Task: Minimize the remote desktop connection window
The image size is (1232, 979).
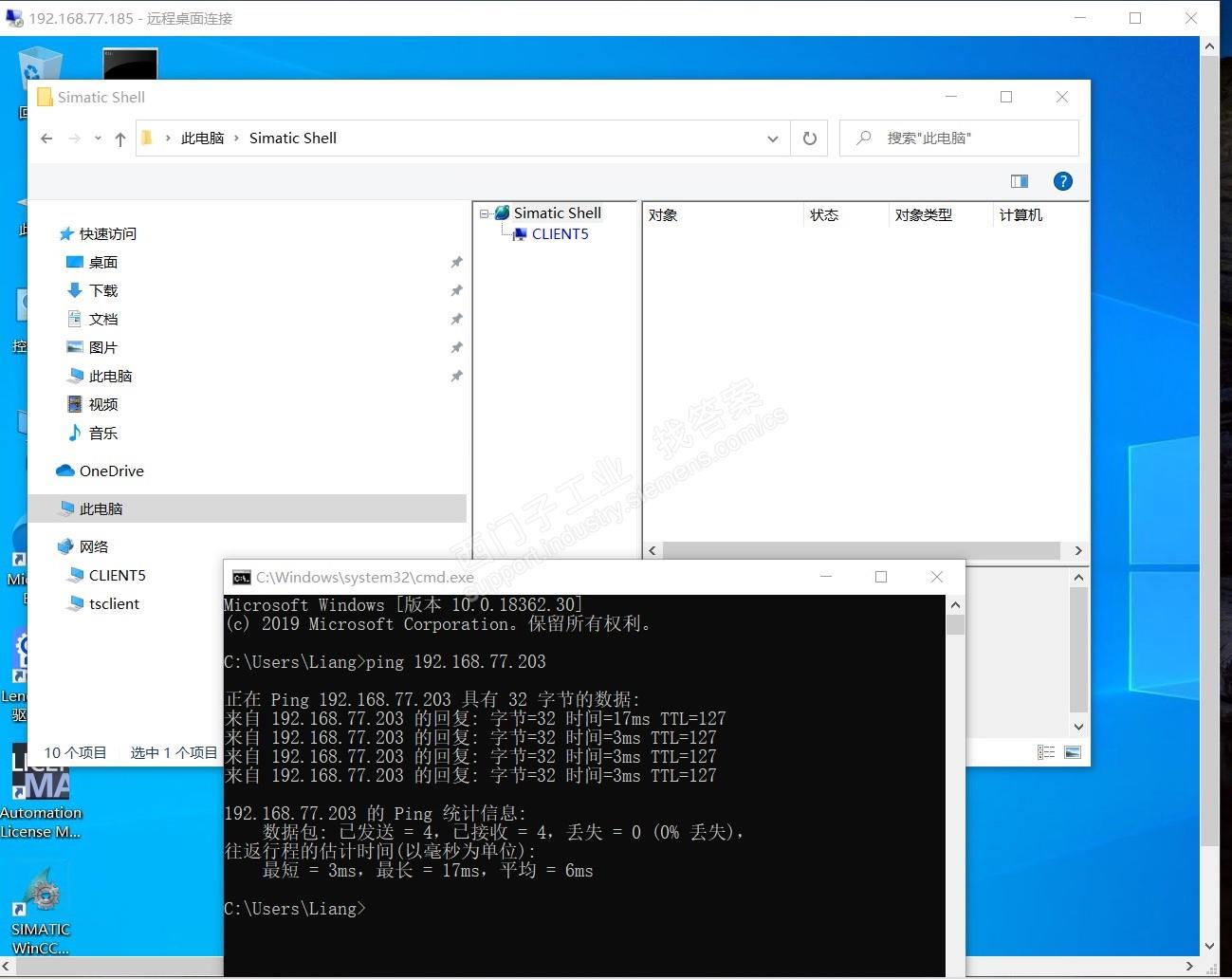Action: 1080,18
